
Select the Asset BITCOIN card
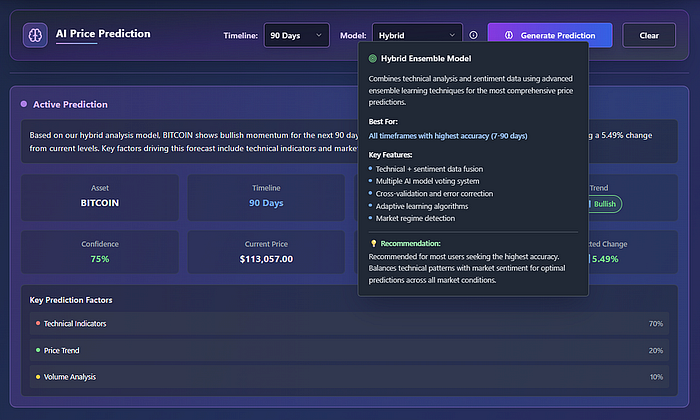tap(100, 196)
